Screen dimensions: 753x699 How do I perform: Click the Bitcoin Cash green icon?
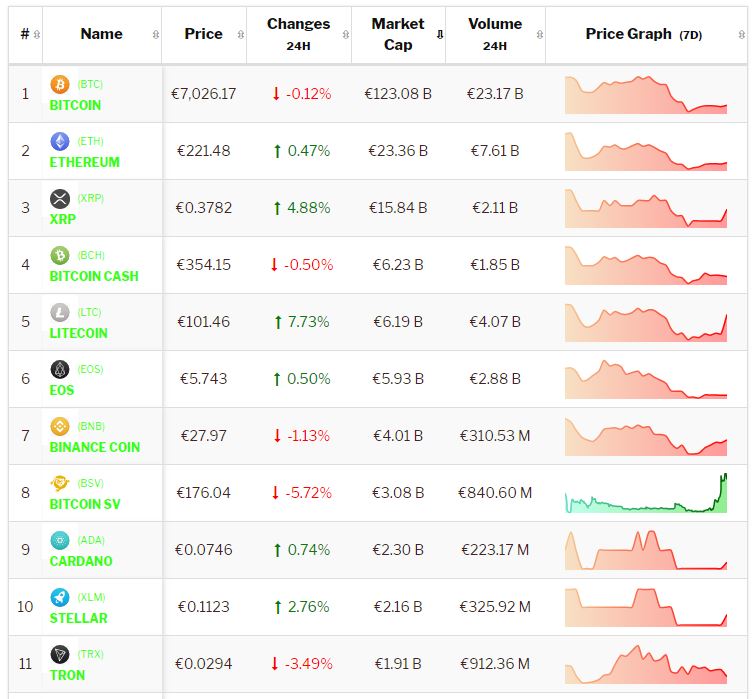[x=59, y=255]
